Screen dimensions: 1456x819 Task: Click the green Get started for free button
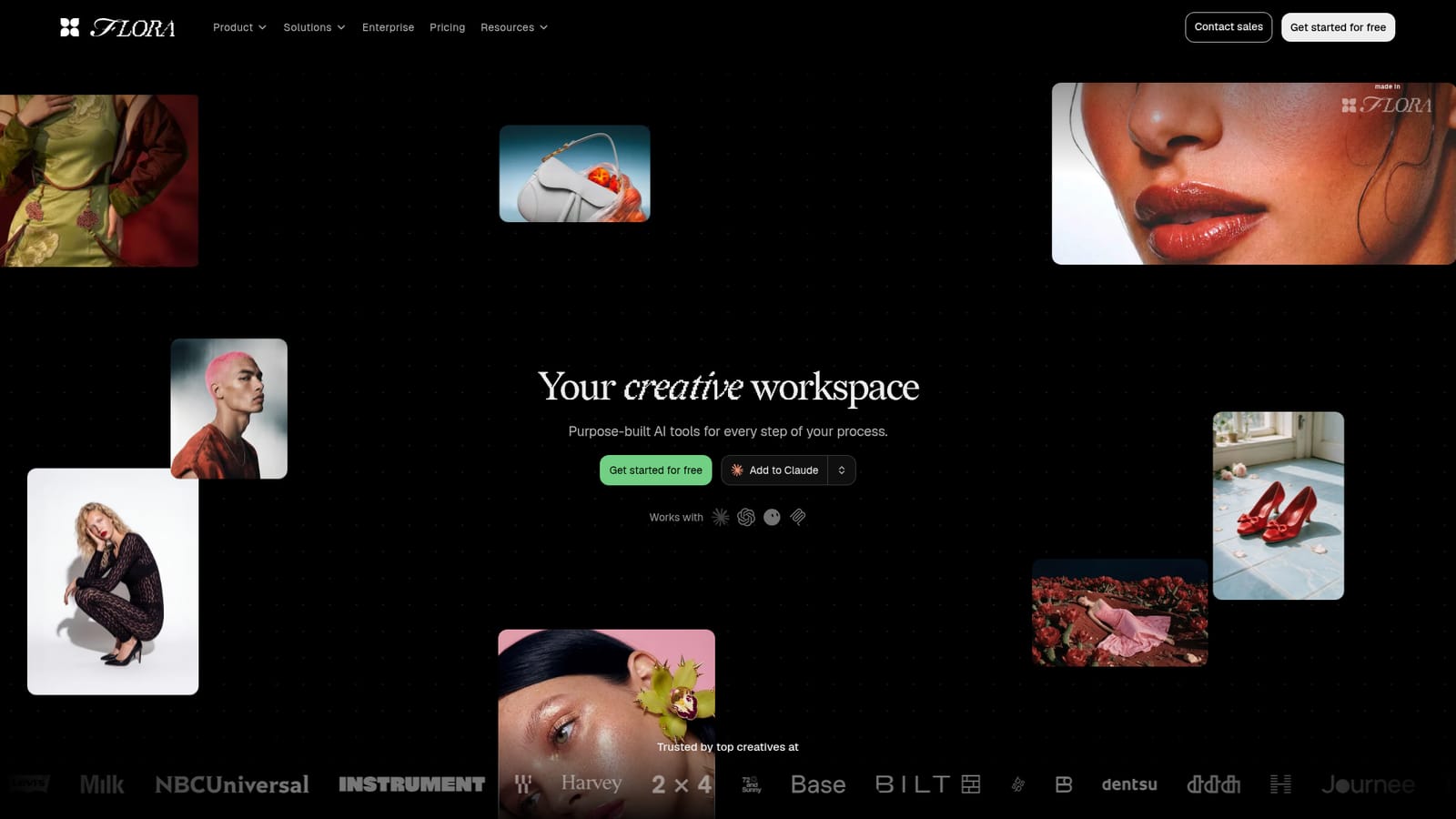click(x=655, y=470)
